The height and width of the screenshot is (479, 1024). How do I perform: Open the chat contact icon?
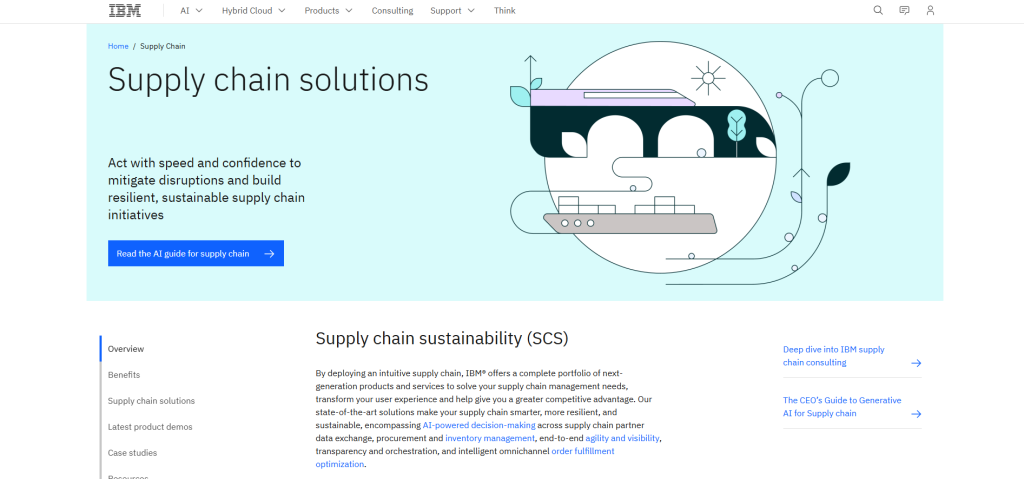[x=904, y=10]
